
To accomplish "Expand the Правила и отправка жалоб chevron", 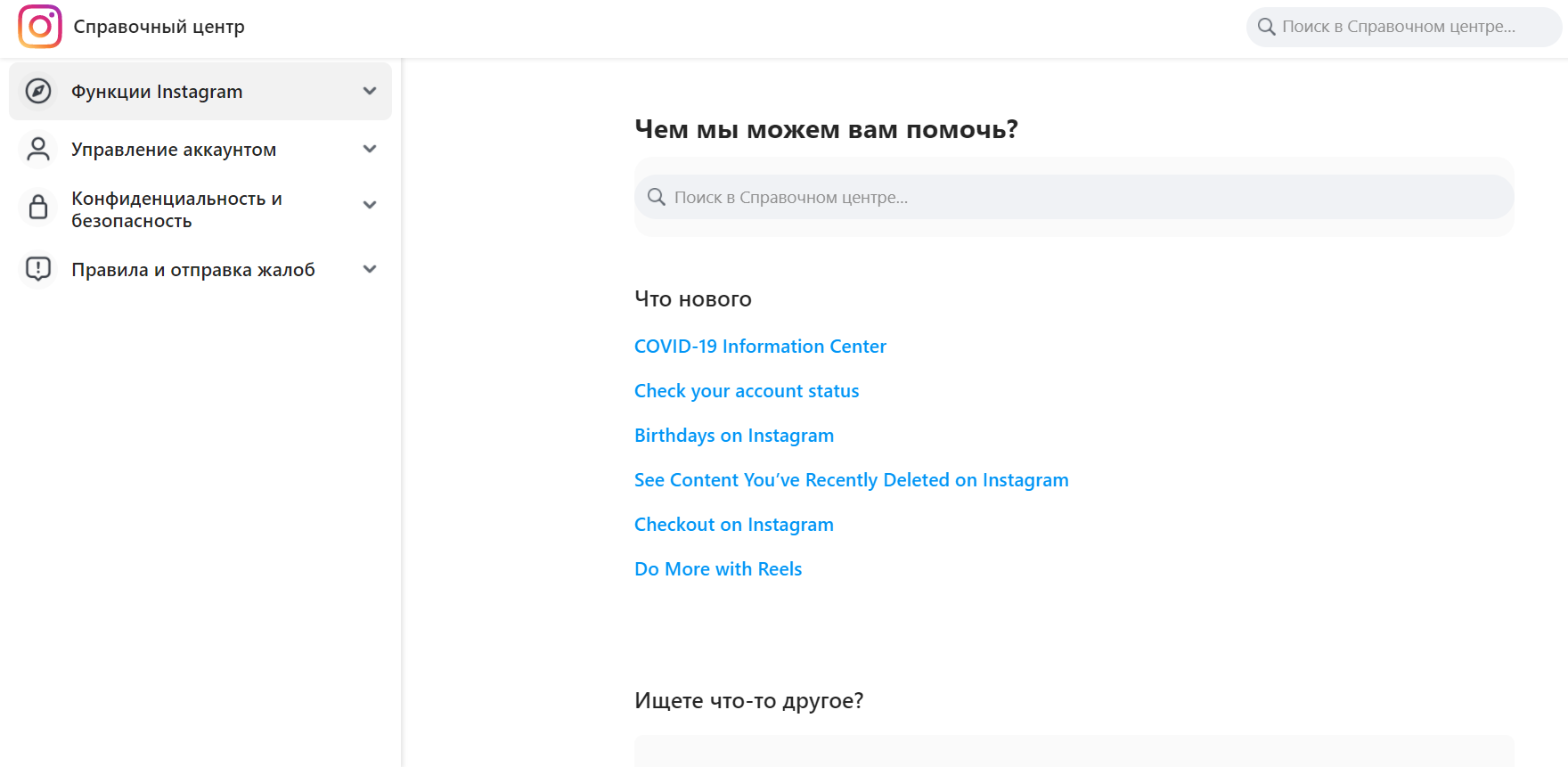I will [x=370, y=269].
